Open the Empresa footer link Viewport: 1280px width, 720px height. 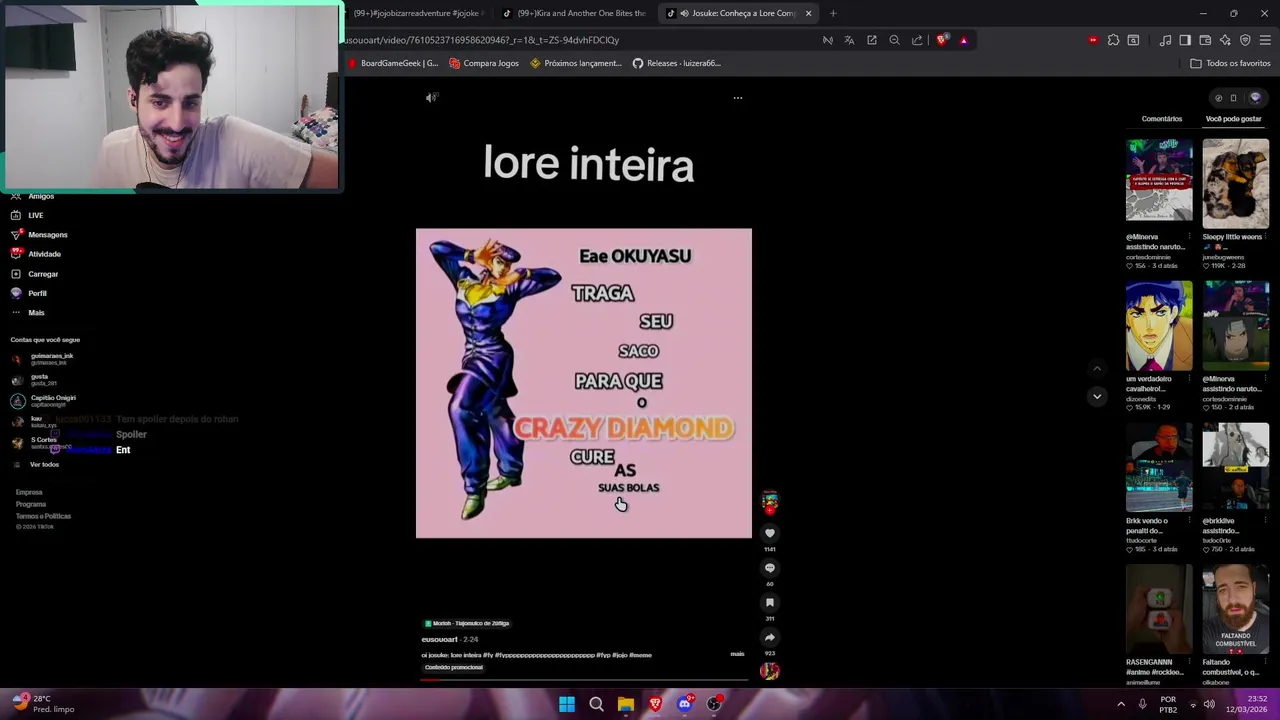(x=29, y=492)
